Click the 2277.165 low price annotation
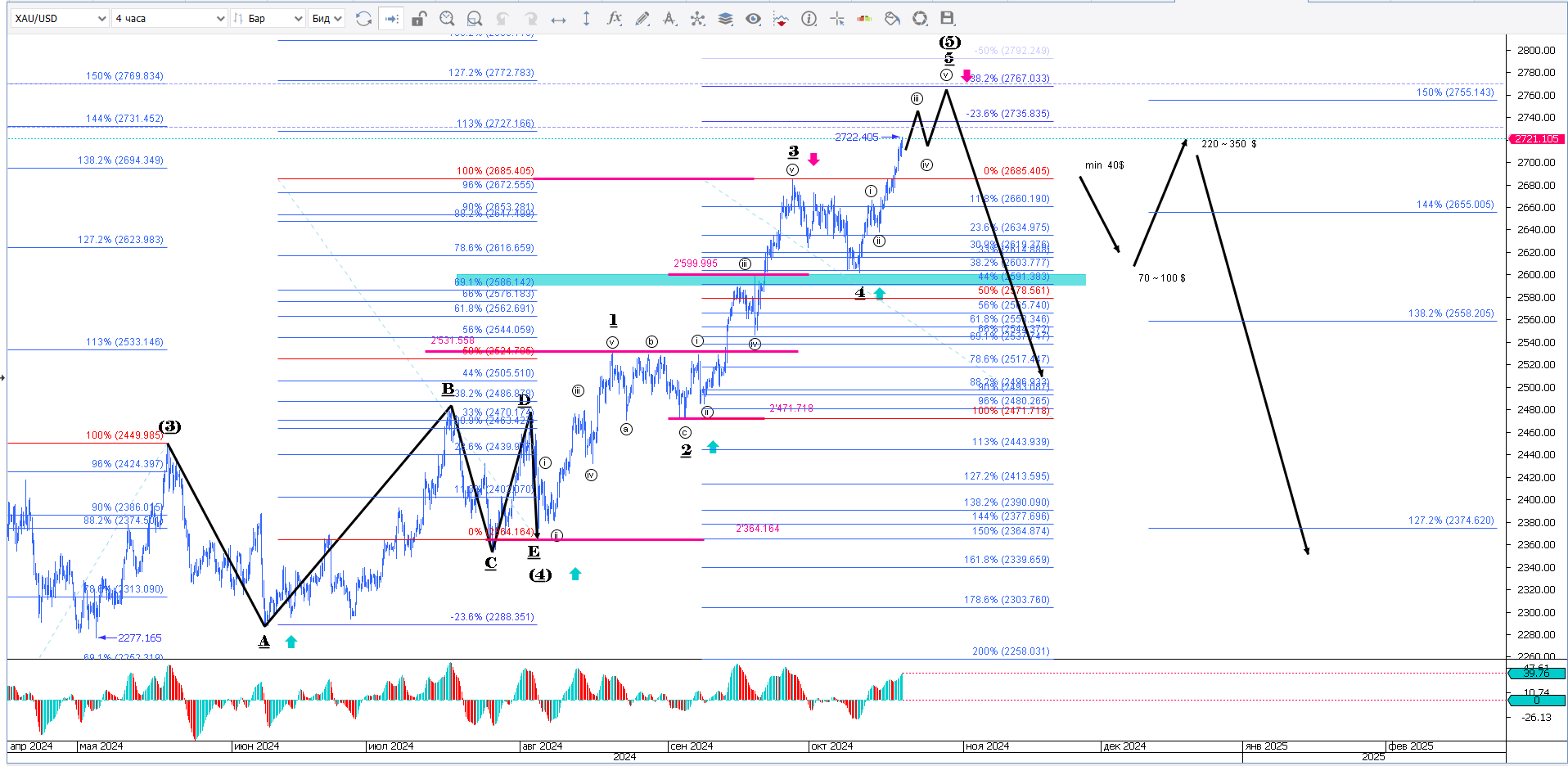The height and width of the screenshot is (766, 1568). click(x=139, y=638)
